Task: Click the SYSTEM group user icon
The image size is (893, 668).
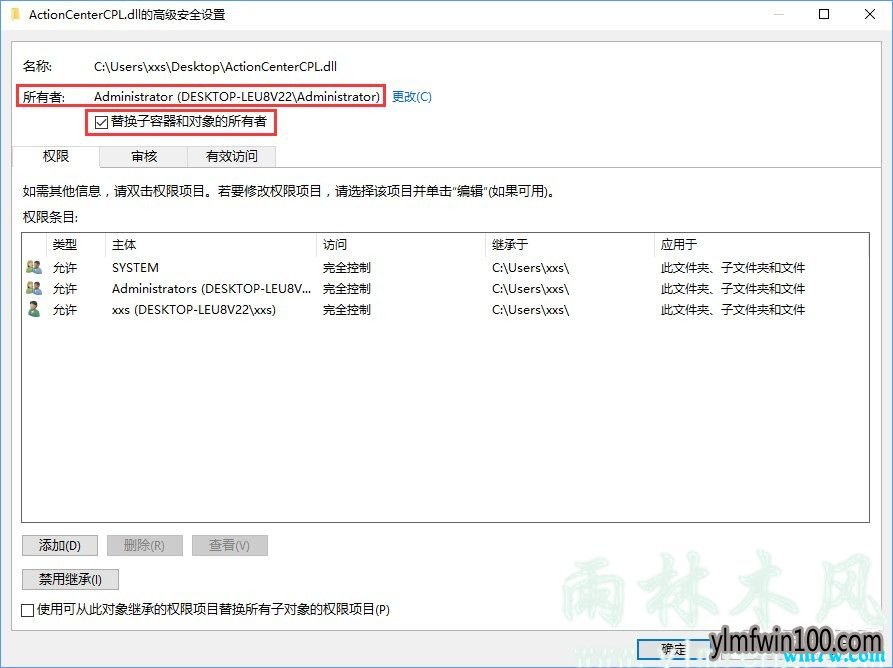Action: coord(34,267)
